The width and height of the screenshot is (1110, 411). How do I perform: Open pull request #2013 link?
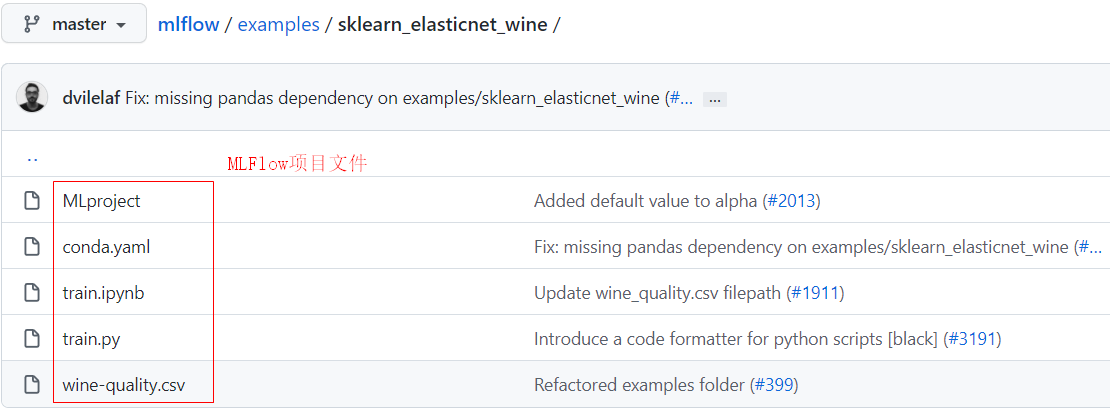coord(792,201)
